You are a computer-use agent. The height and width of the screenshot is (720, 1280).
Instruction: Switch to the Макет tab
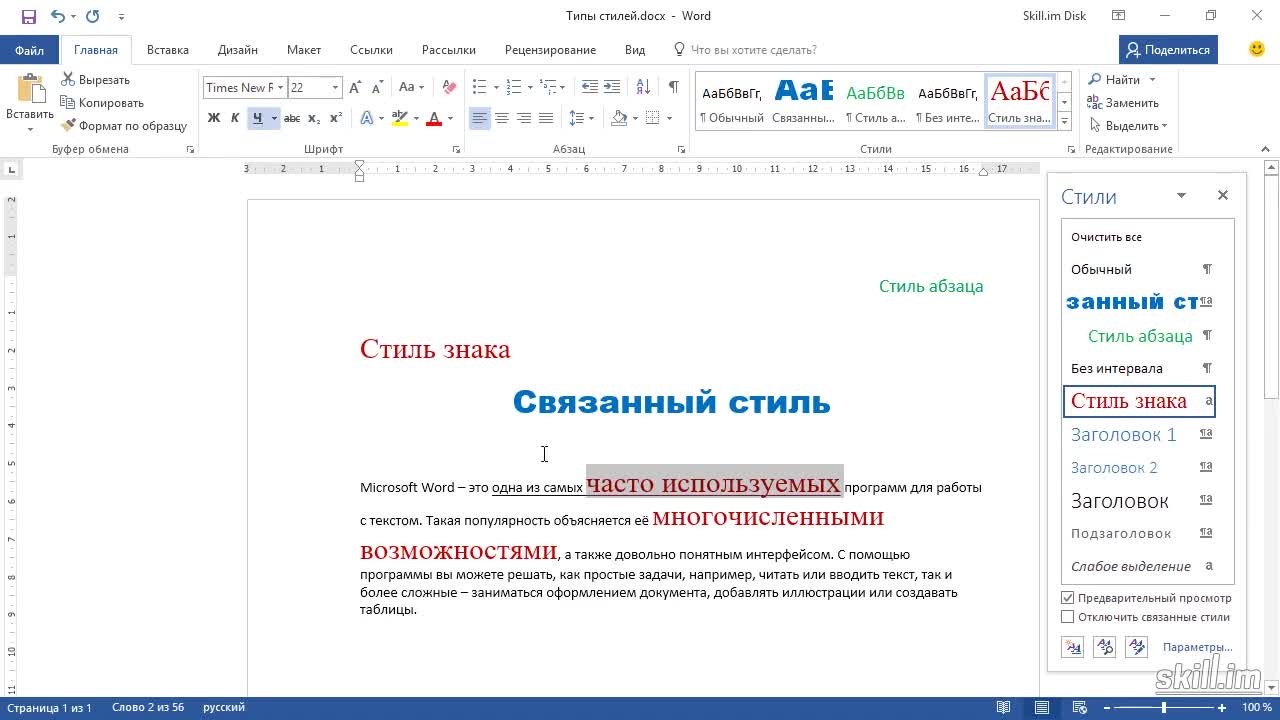(304, 50)
